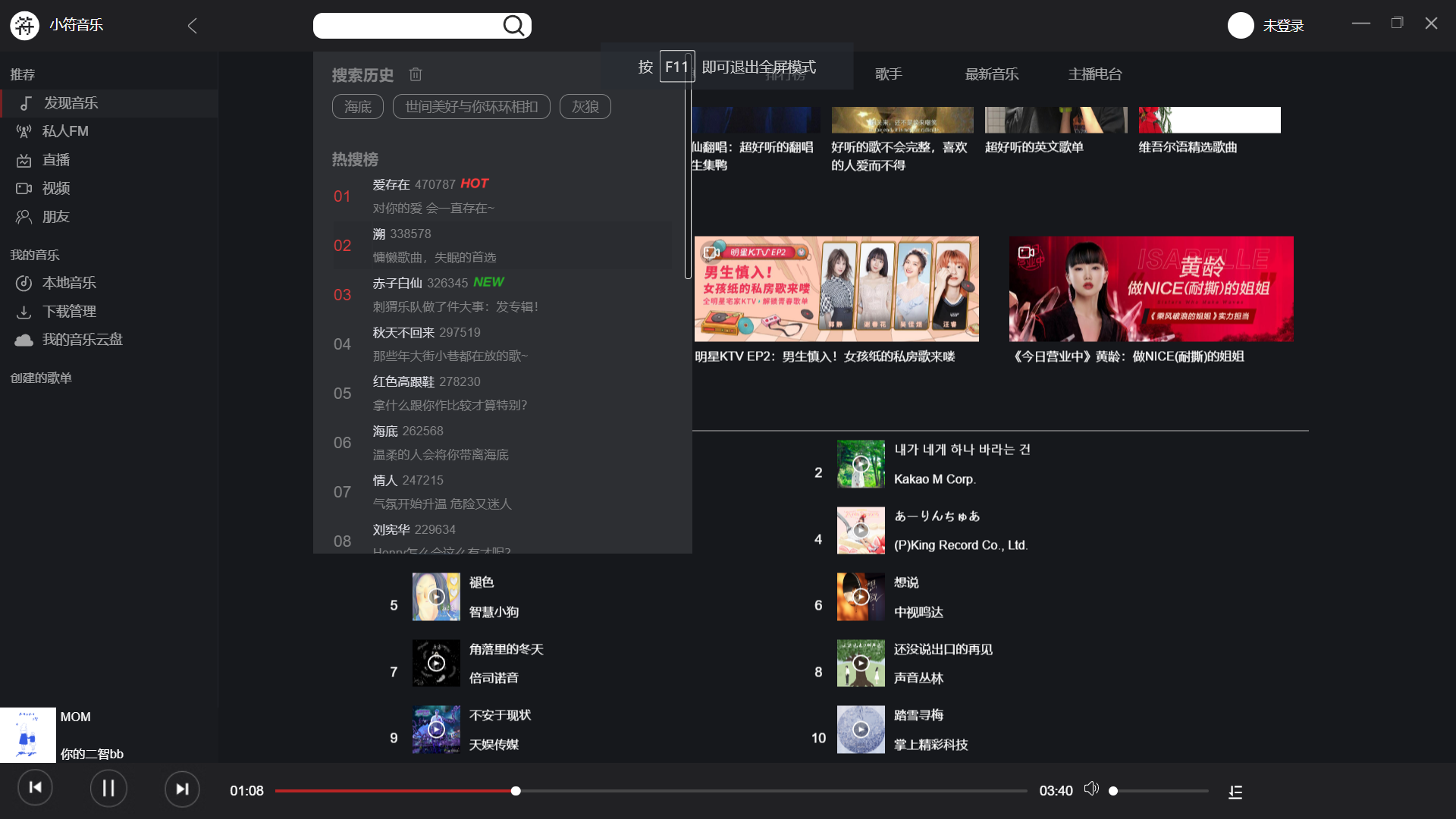Click the back arrow in header
This screenshot has width=1456, height=819.
pos(192,26)
